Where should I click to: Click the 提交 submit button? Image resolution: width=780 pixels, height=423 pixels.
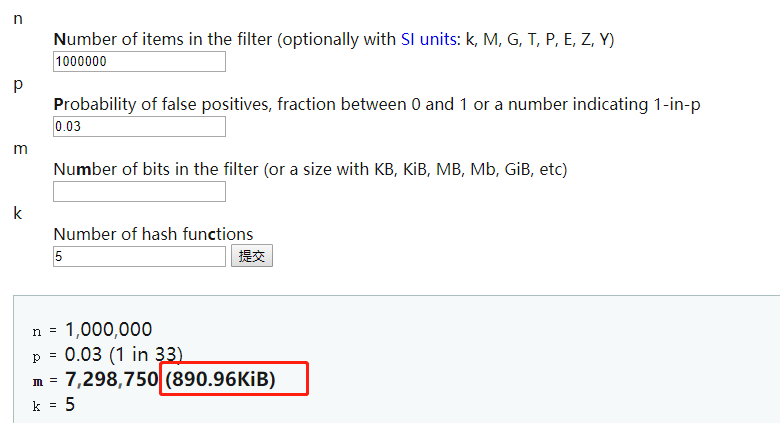point(252,256)
